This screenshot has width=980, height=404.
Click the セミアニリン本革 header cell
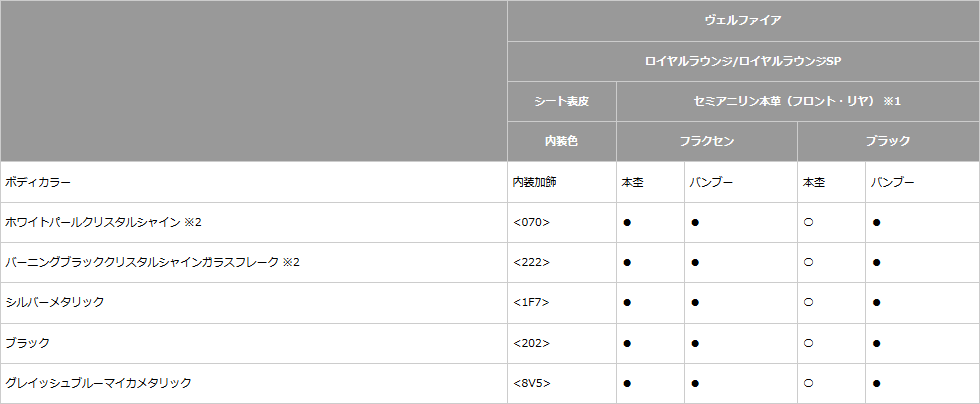(x=798, y=101)
